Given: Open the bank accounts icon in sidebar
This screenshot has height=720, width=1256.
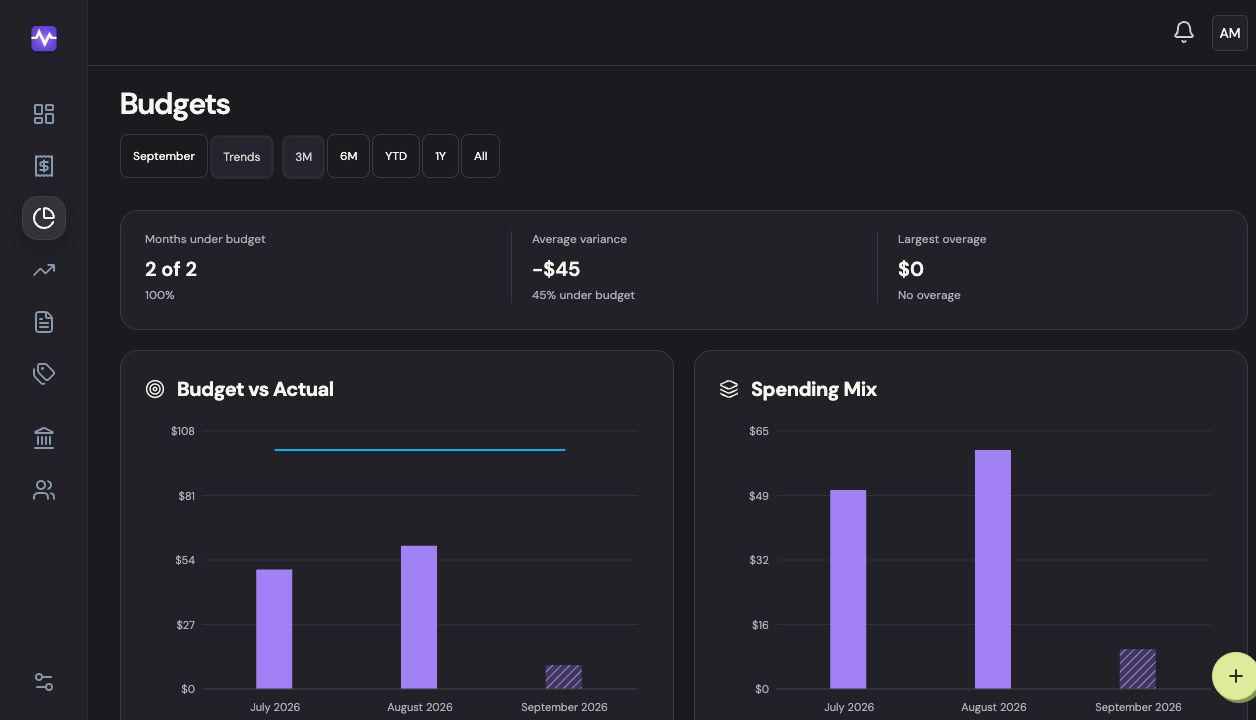Looking at the screenshot, I should 44,438.
